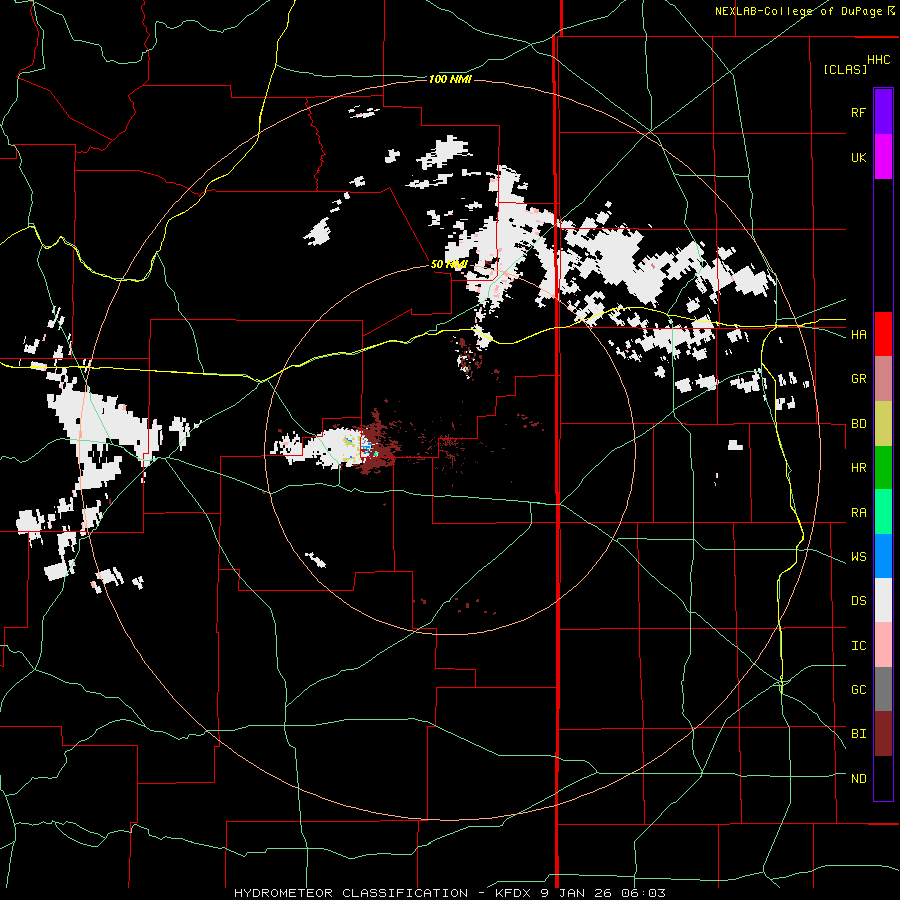This screenshot has width=900, height=900.
Task: Click the IC pink legend swatch
Action: coord(883,645)
